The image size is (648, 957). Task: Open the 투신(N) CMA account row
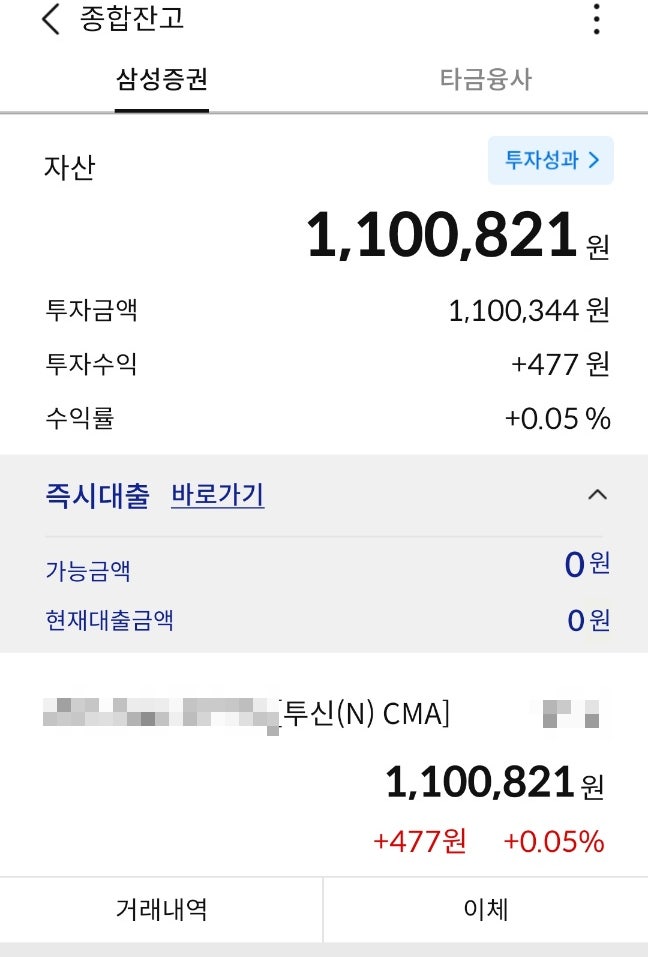pyautogui.click(x=324, y=713)
